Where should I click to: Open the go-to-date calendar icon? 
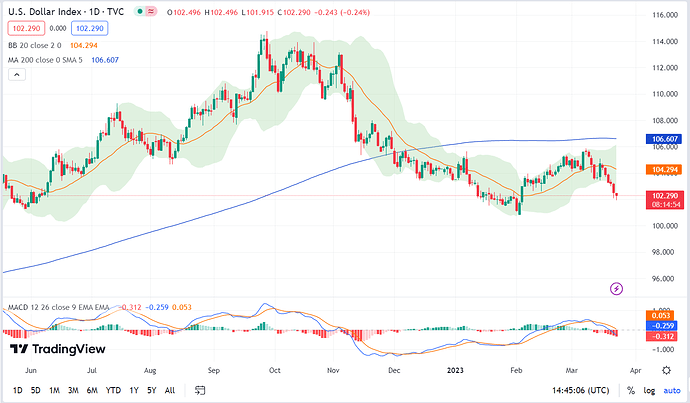tap(200, 390)
